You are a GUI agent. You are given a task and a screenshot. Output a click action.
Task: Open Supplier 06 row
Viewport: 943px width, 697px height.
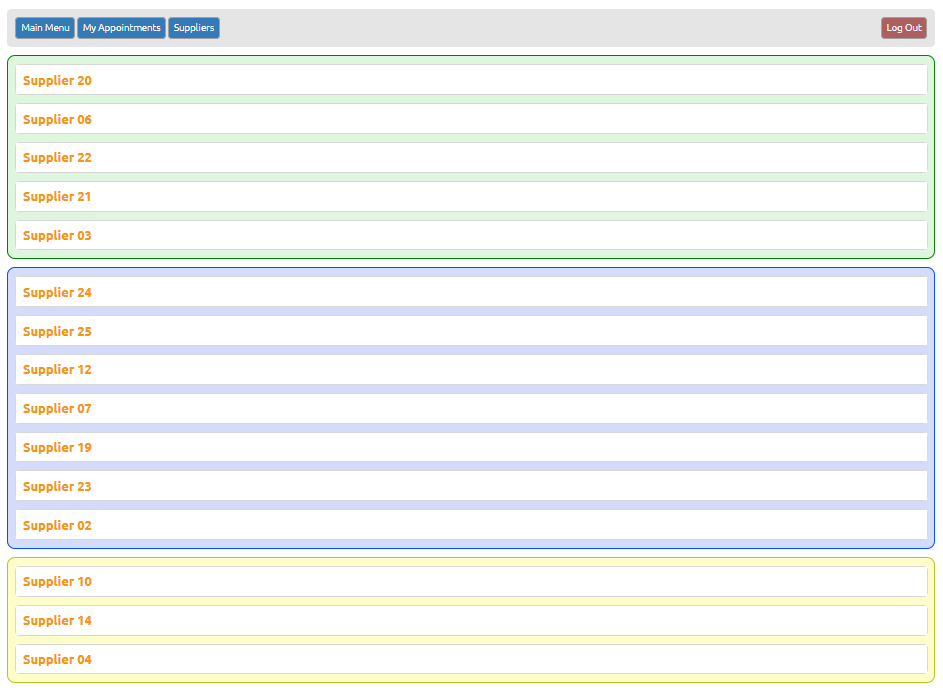coord(471,119)
